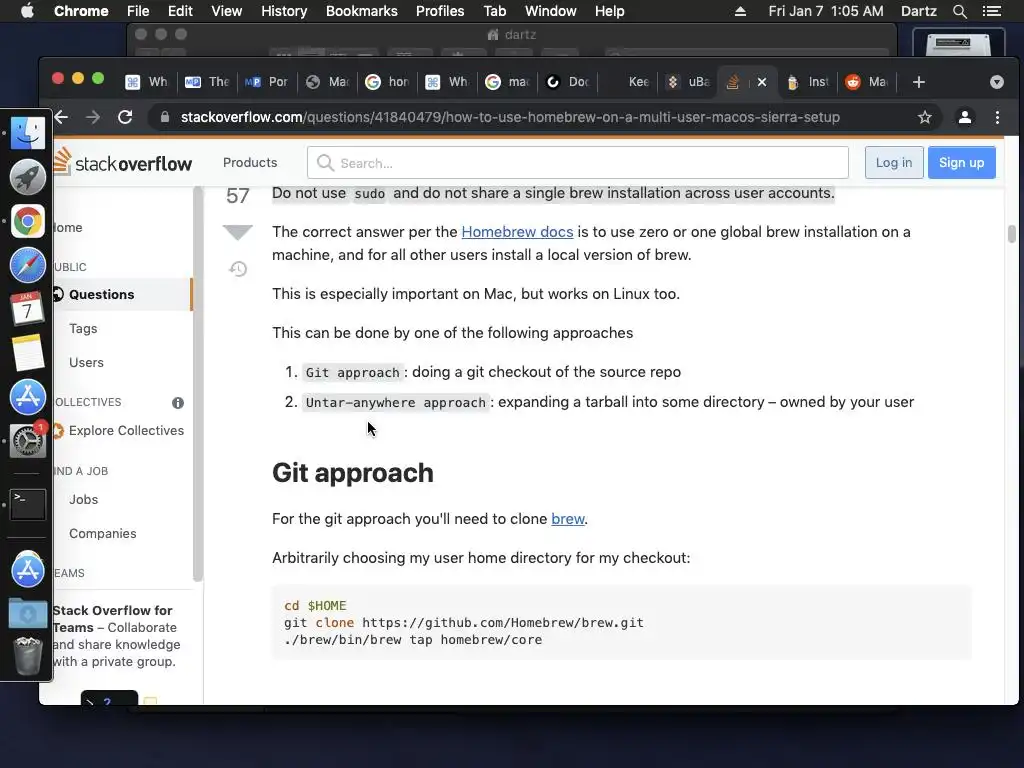
Task: Click the page vertical scrollbar thumb
Action: [x=1012, y=234]
